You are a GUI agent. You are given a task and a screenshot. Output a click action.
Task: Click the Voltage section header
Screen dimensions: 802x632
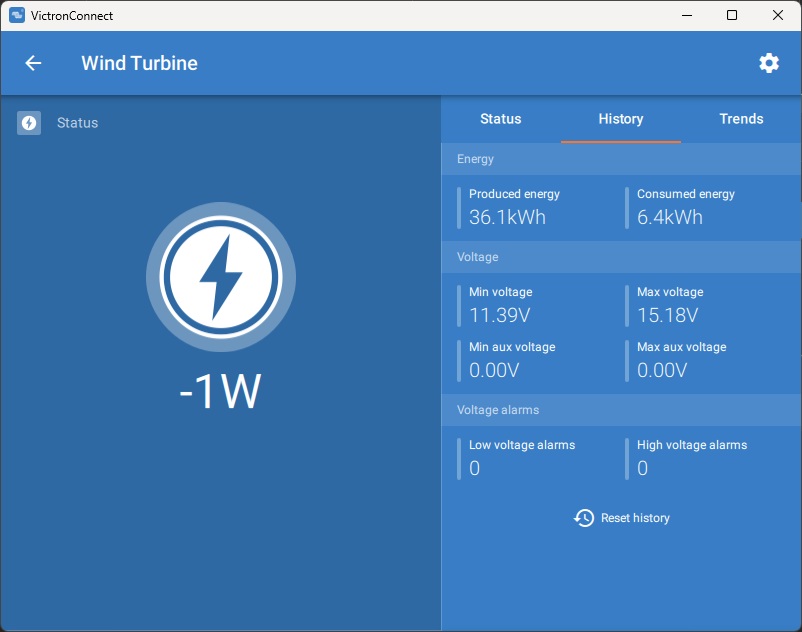coord(621,257)
